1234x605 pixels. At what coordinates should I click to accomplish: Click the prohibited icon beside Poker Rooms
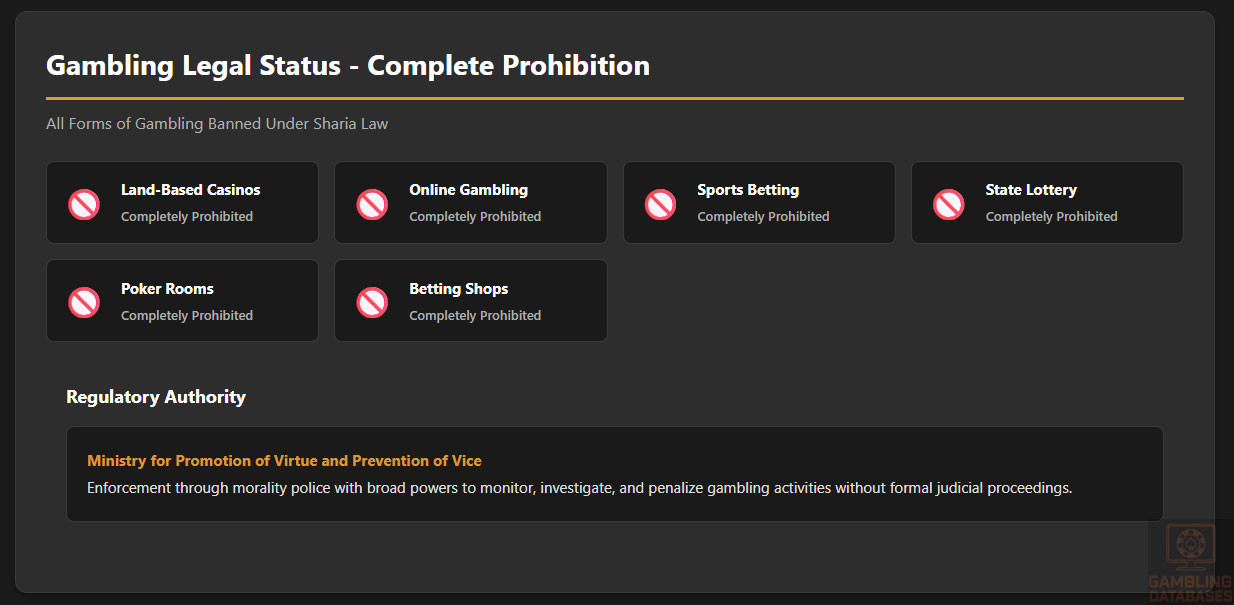pos(84,302)
